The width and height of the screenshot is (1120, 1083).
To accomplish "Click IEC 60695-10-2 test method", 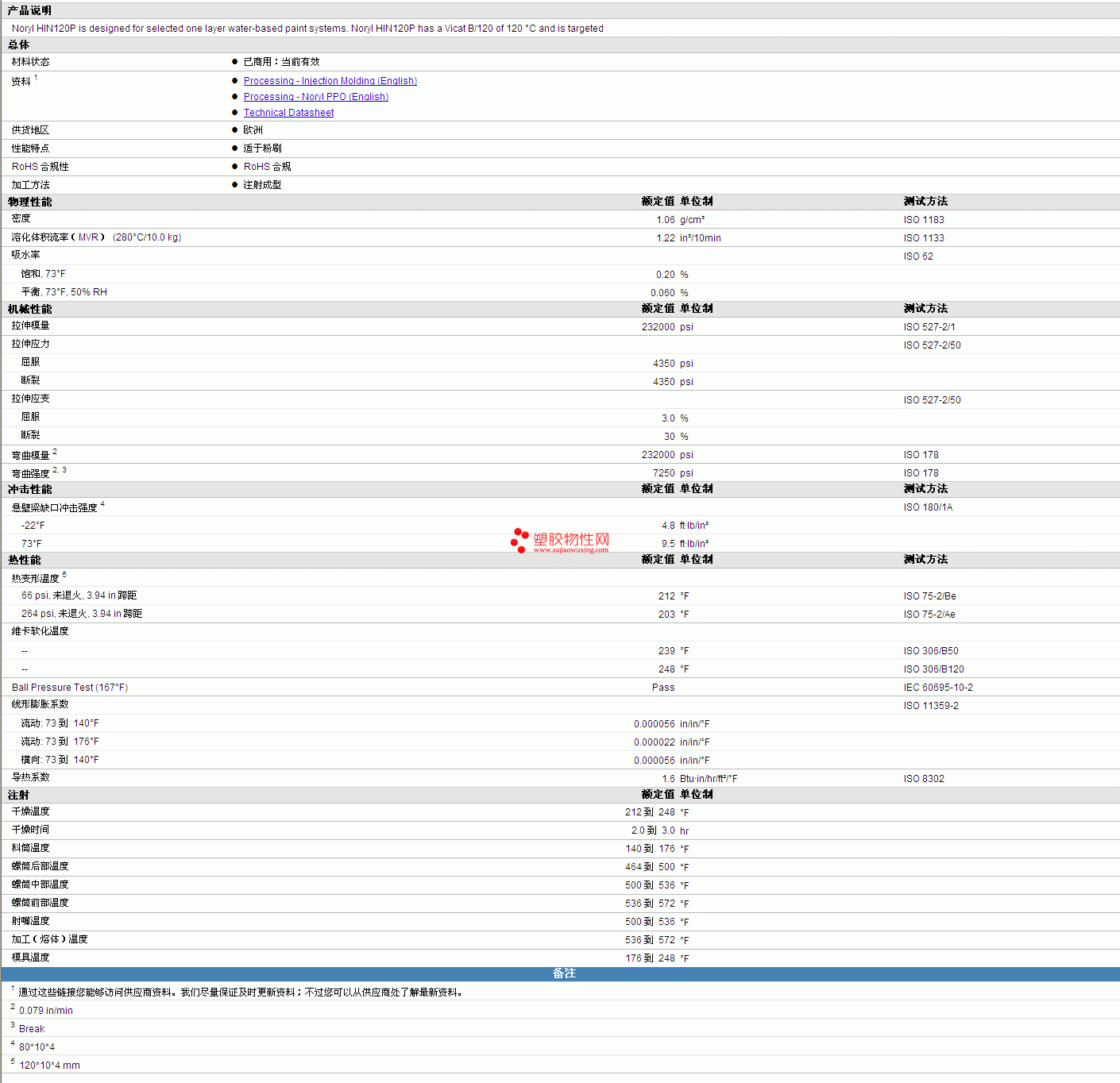I will (938, 688).
